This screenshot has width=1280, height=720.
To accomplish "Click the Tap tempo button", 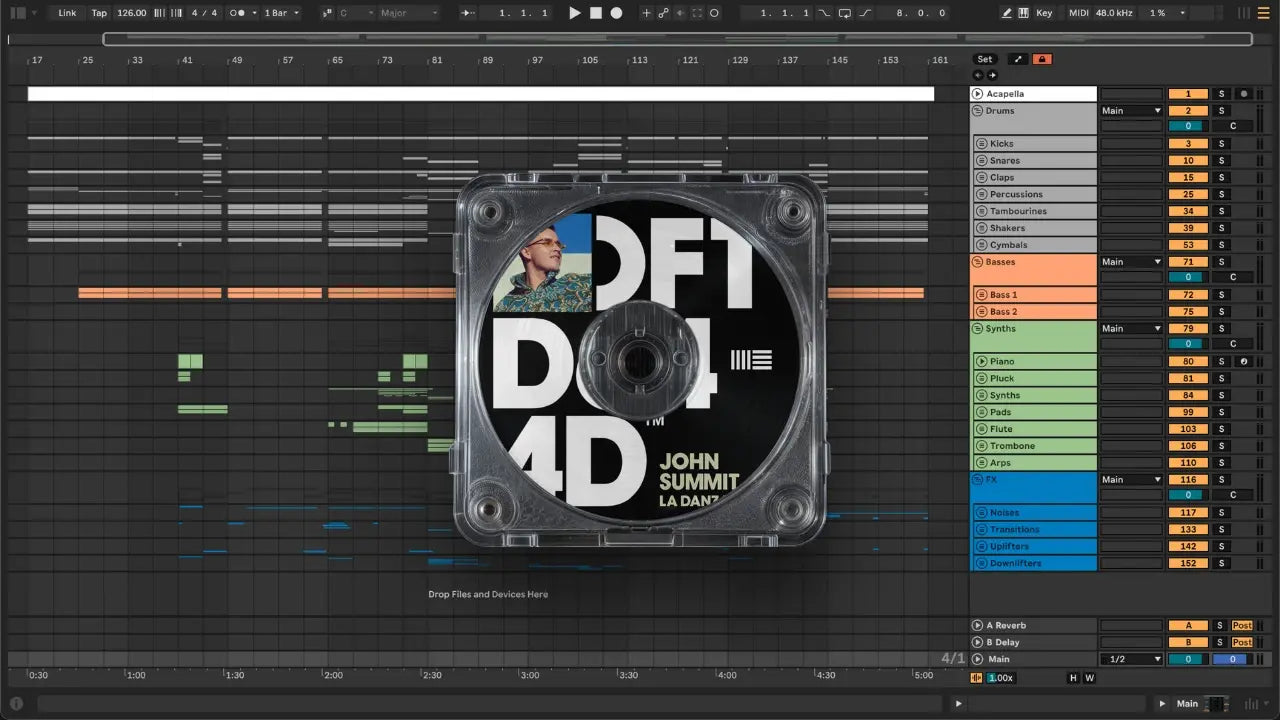I will coord(99,13).
